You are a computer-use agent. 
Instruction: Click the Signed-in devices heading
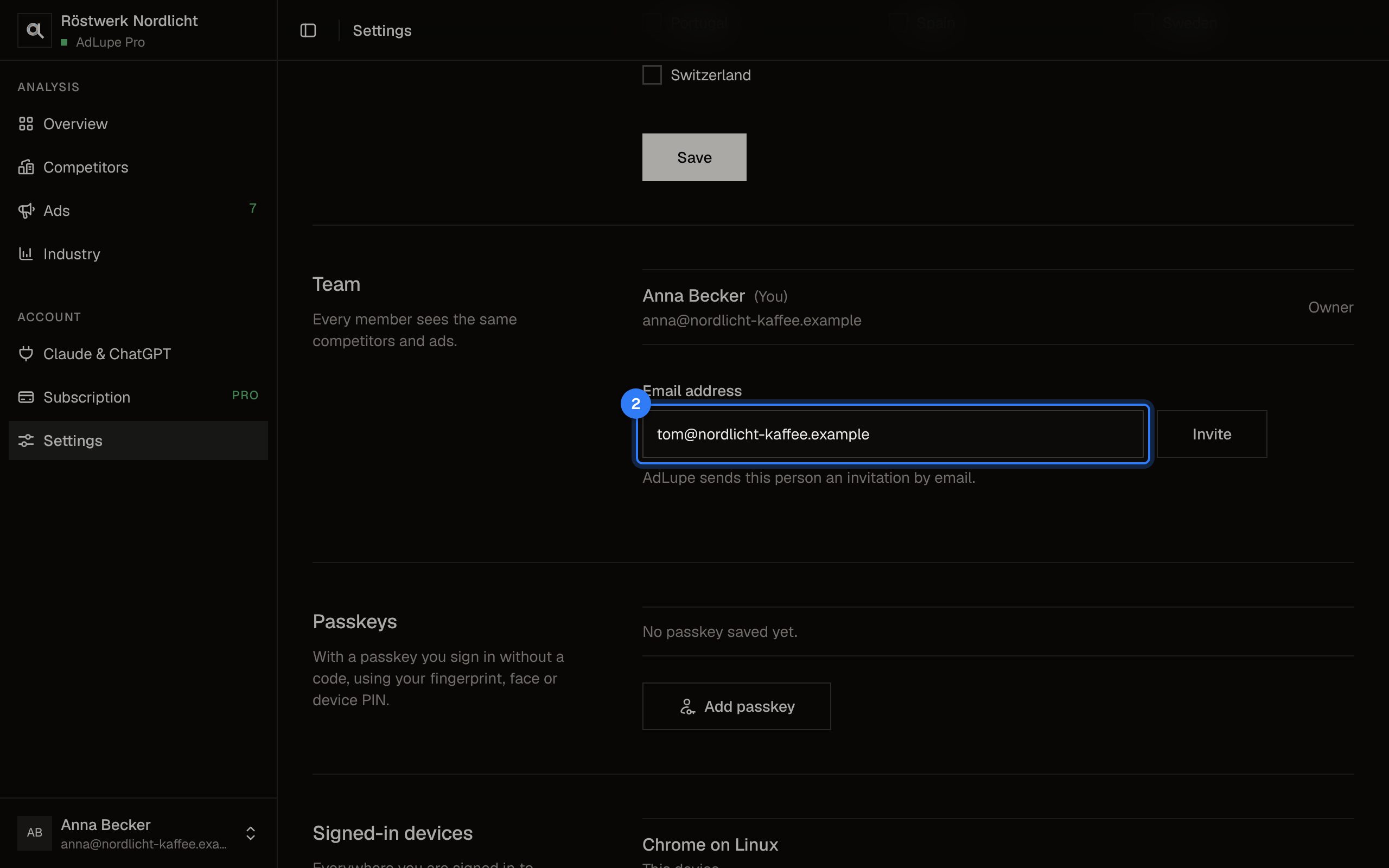pos(393,833)
